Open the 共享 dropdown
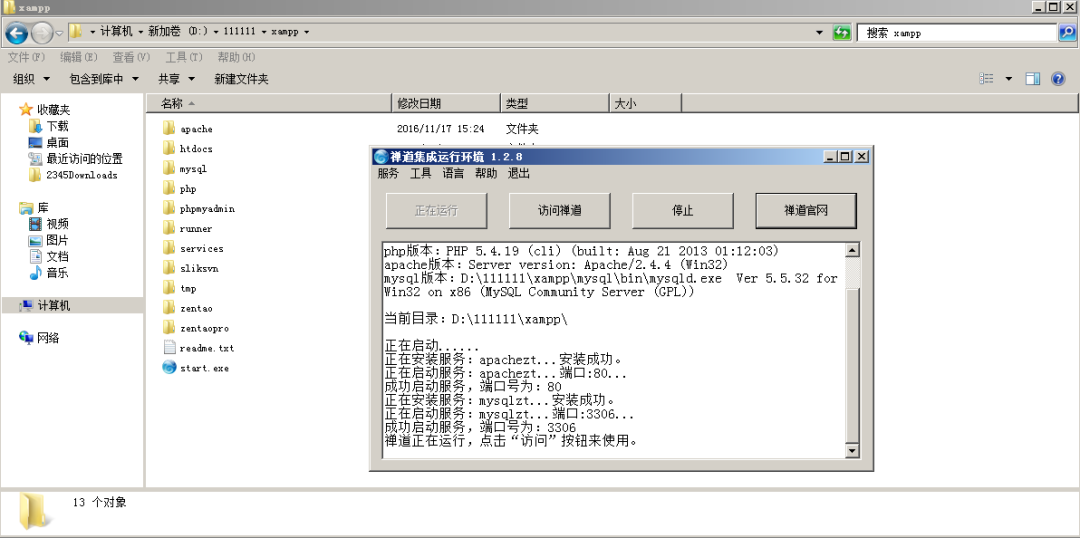1080x538 pixels. click(x=177, y=79)
